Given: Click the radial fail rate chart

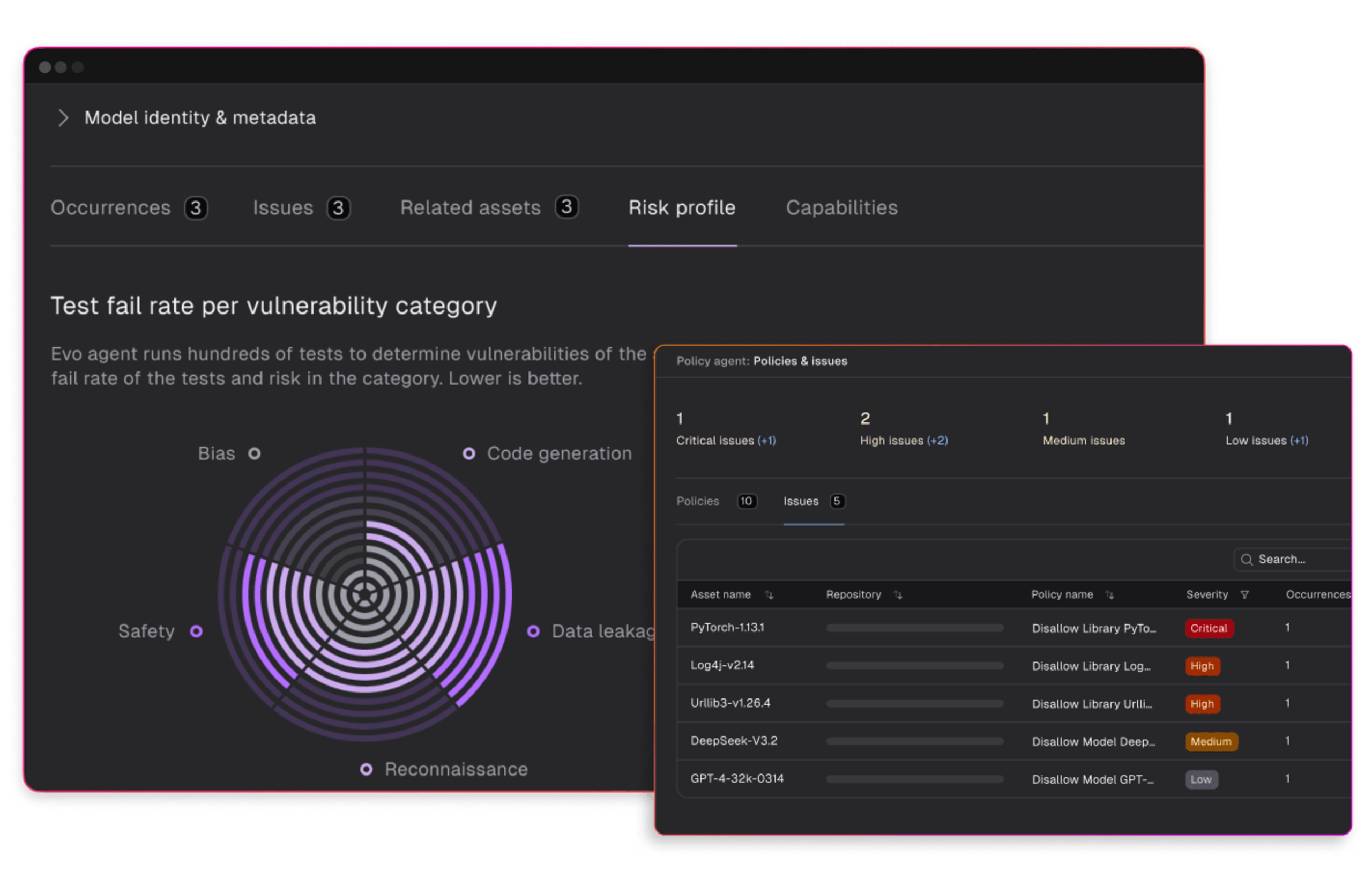Looking at the screenshot, I should point(365,594).
